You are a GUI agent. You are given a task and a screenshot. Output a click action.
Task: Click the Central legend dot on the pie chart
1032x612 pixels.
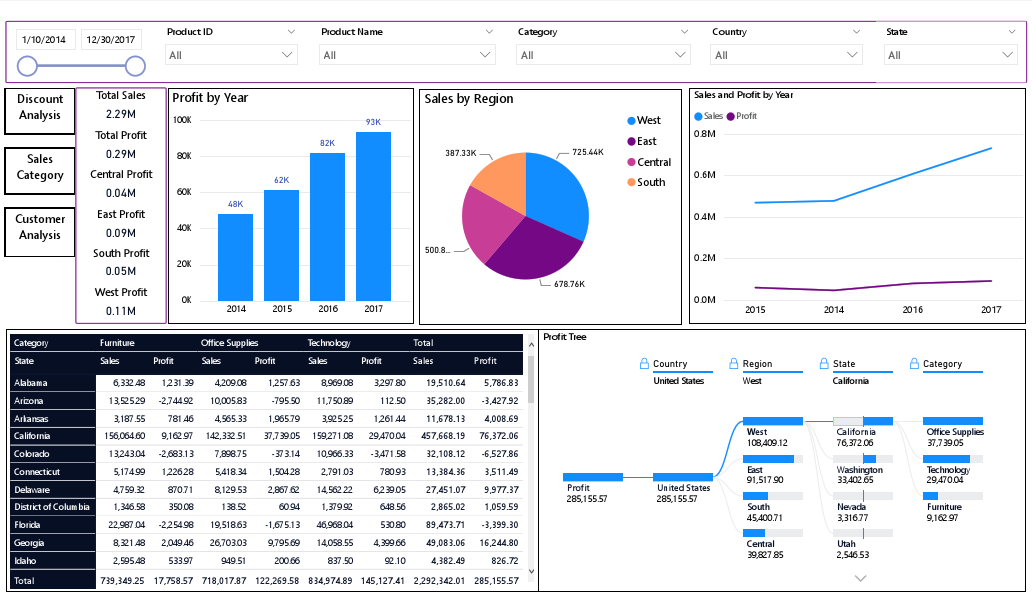(630, 162)
